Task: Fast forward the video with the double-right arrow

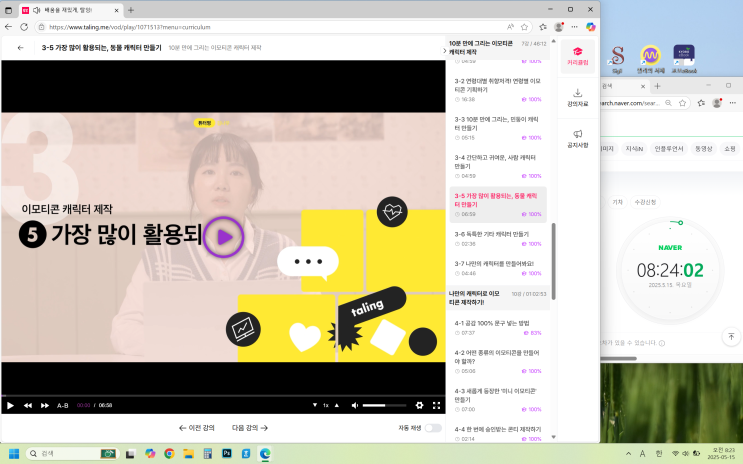Action: [45, 405]
